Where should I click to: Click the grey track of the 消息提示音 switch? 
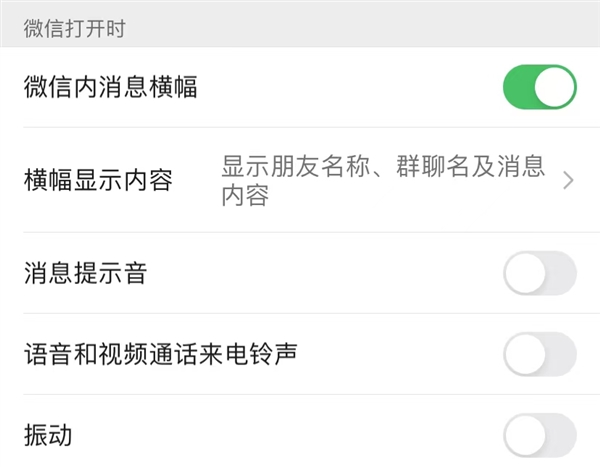pyautogui.click(x=562, y=273)
